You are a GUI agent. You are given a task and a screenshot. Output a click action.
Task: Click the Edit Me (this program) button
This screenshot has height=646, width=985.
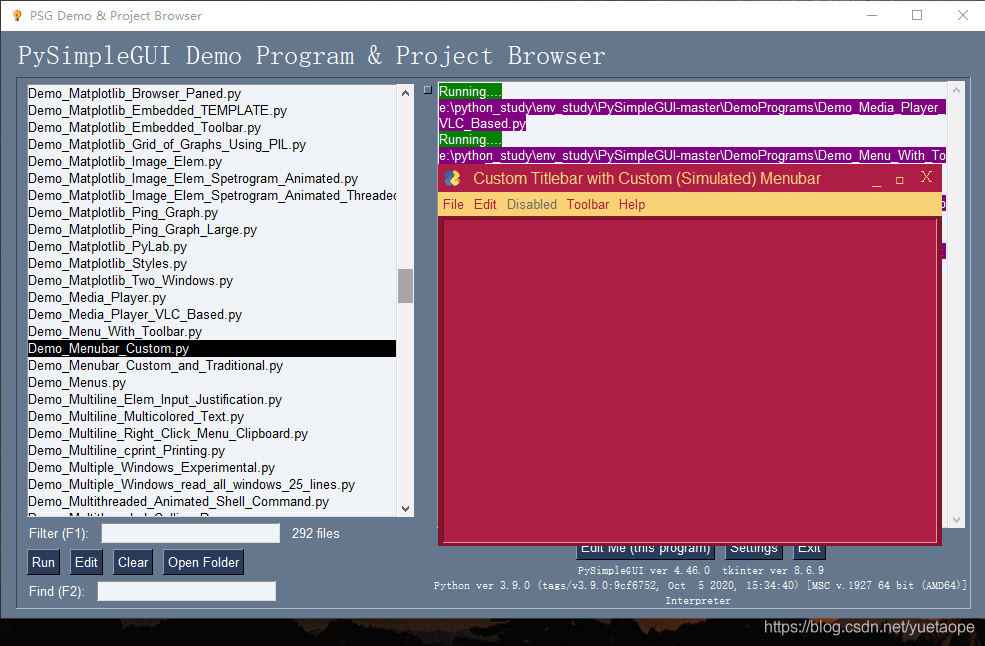[645, 551]
